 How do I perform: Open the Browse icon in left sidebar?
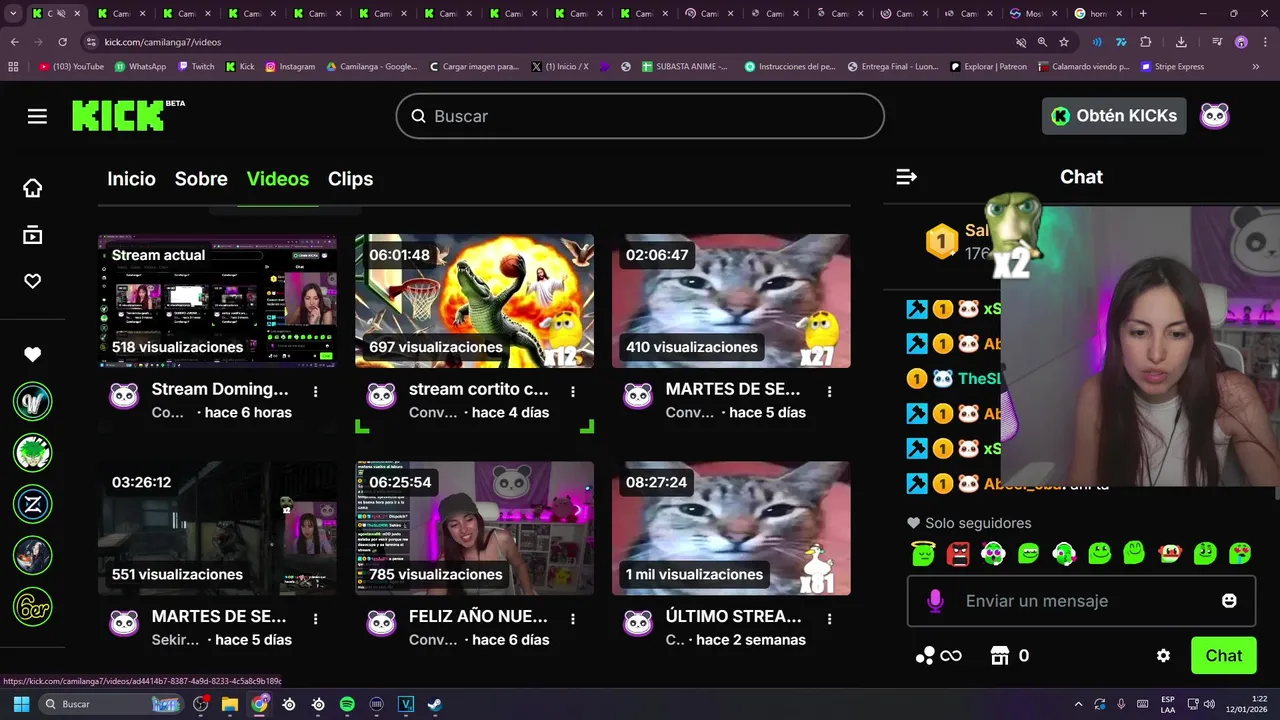point(33,235)
